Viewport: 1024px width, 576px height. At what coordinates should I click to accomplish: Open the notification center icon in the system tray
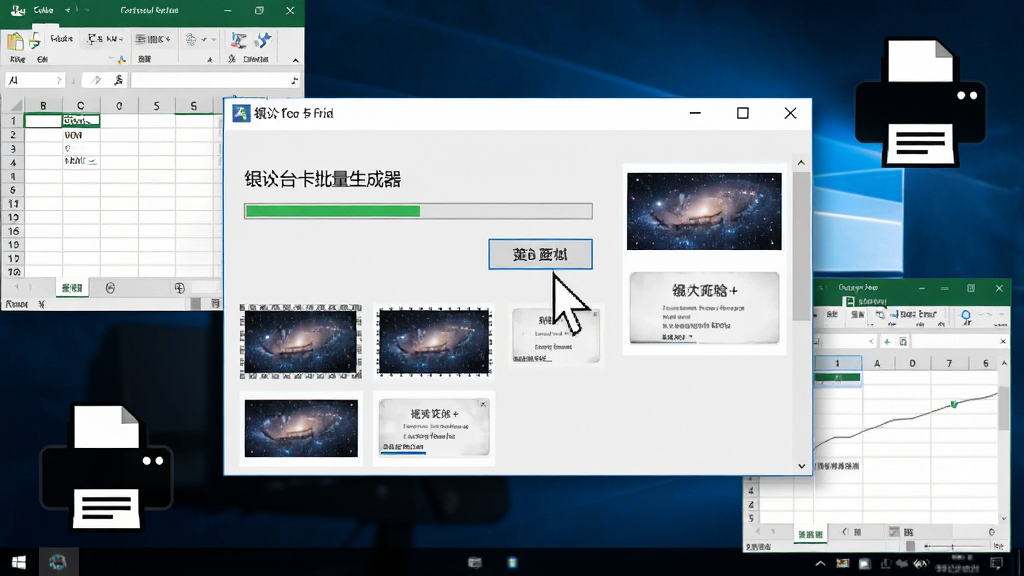(x=997, y=563)
